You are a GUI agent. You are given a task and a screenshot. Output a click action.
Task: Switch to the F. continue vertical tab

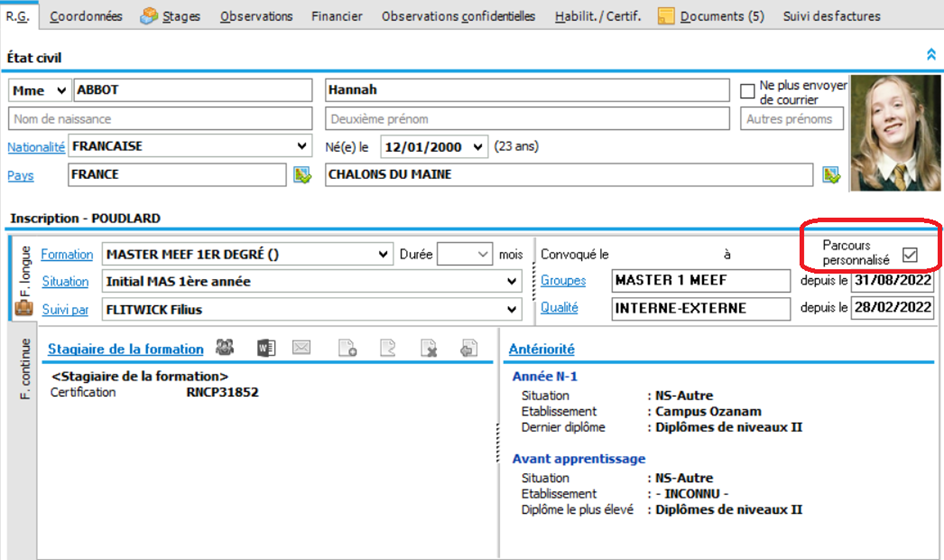(25, 368)
